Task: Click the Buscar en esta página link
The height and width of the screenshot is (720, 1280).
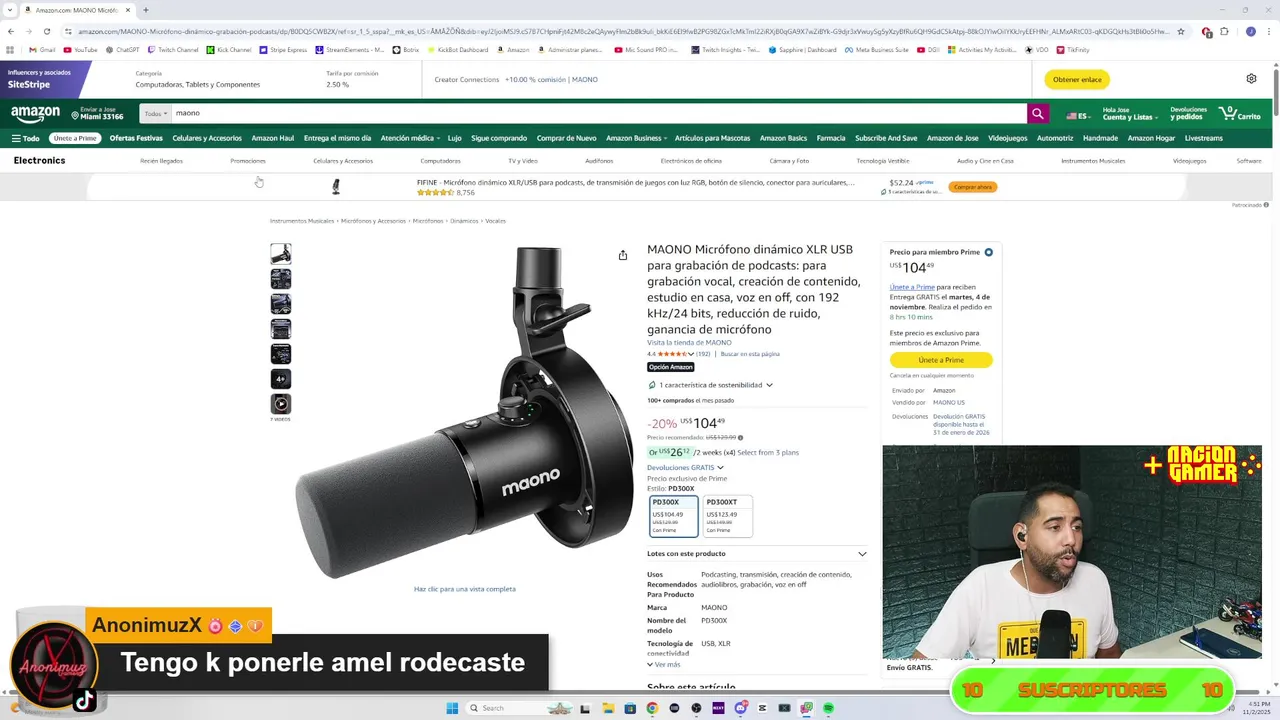Action: pyautogui.click(x=750, y=354)
